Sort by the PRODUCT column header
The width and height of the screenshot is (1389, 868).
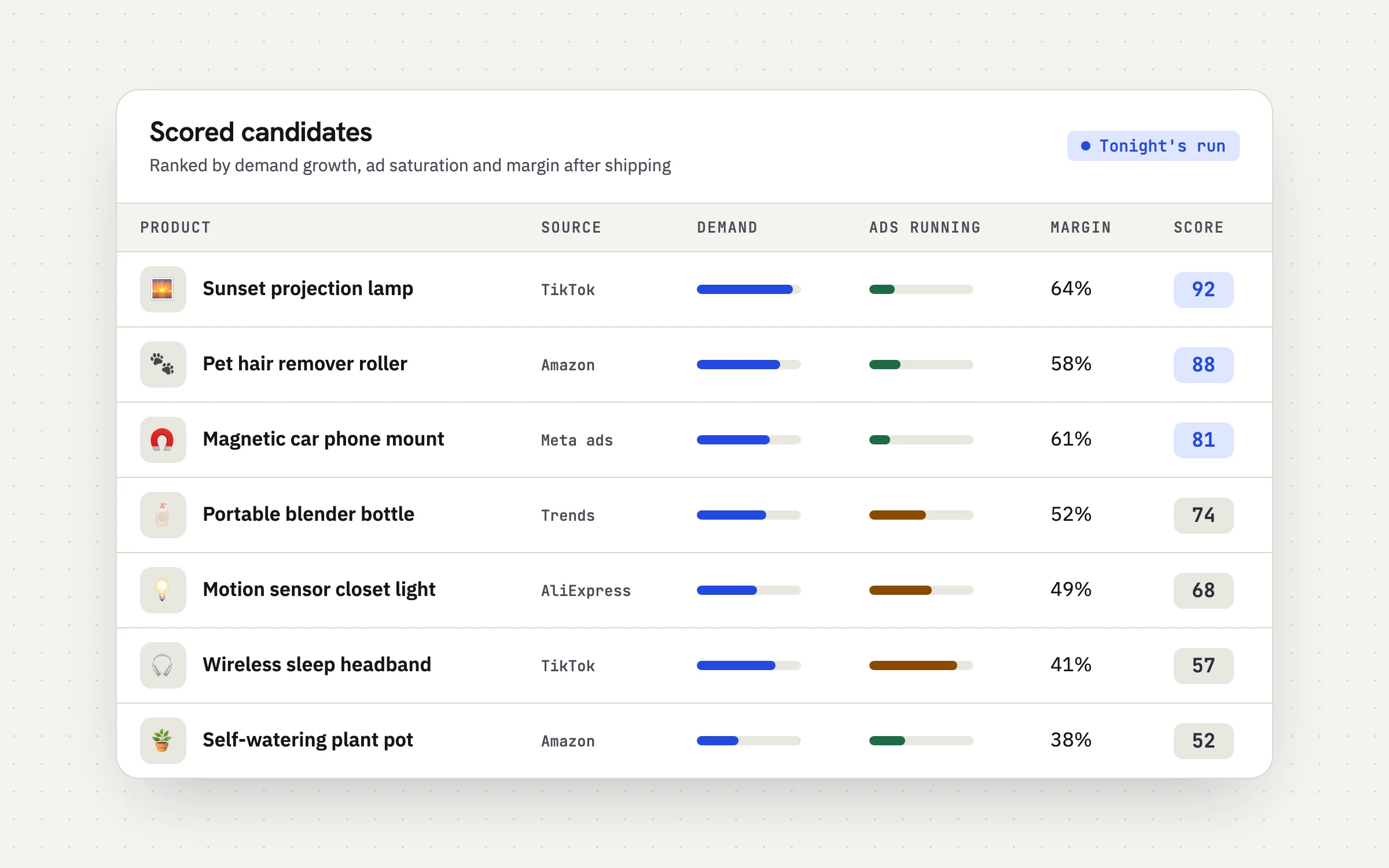(175, 227)
